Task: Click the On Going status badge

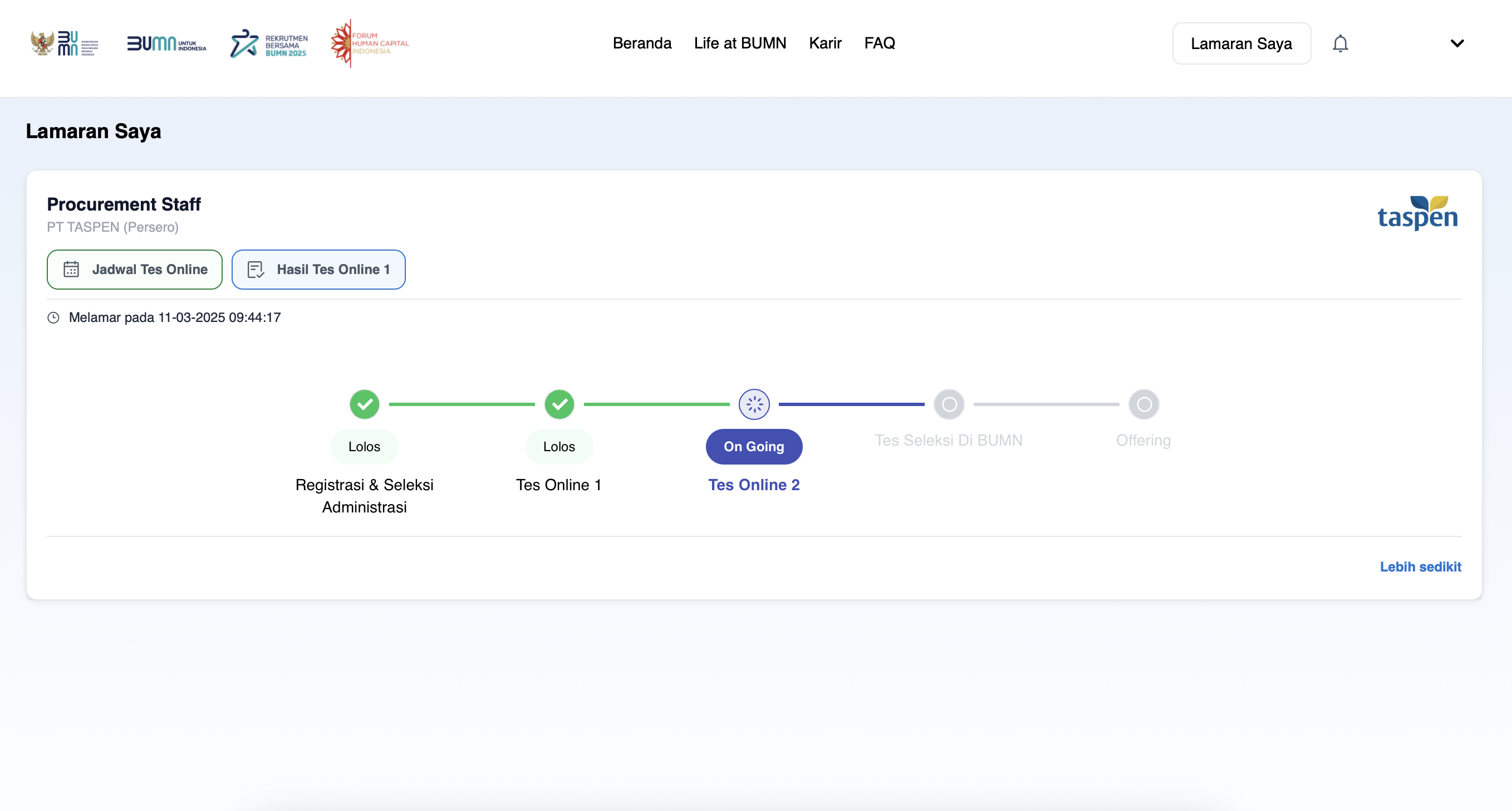Action: tap(754, 447)
